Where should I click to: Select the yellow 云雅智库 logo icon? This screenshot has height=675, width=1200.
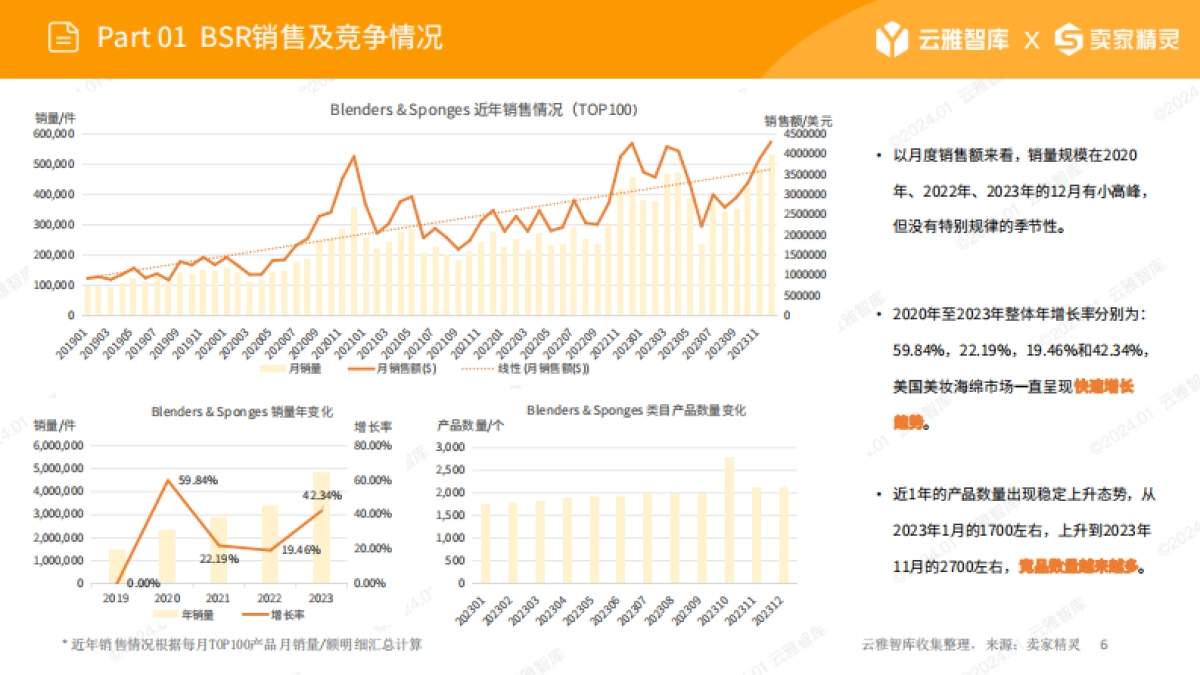coord(893,34)
